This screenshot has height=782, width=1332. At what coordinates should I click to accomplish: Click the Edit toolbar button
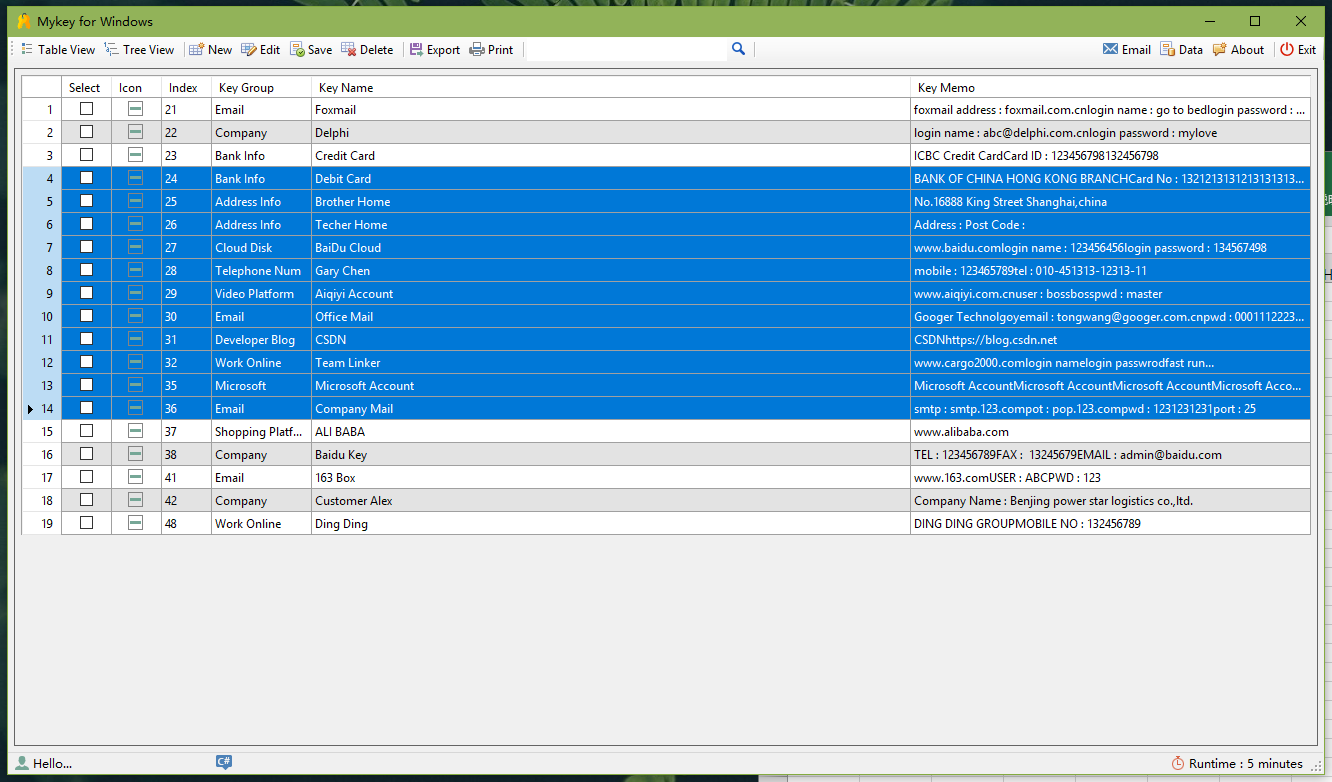pyautogui.click(x=260, y=49)
